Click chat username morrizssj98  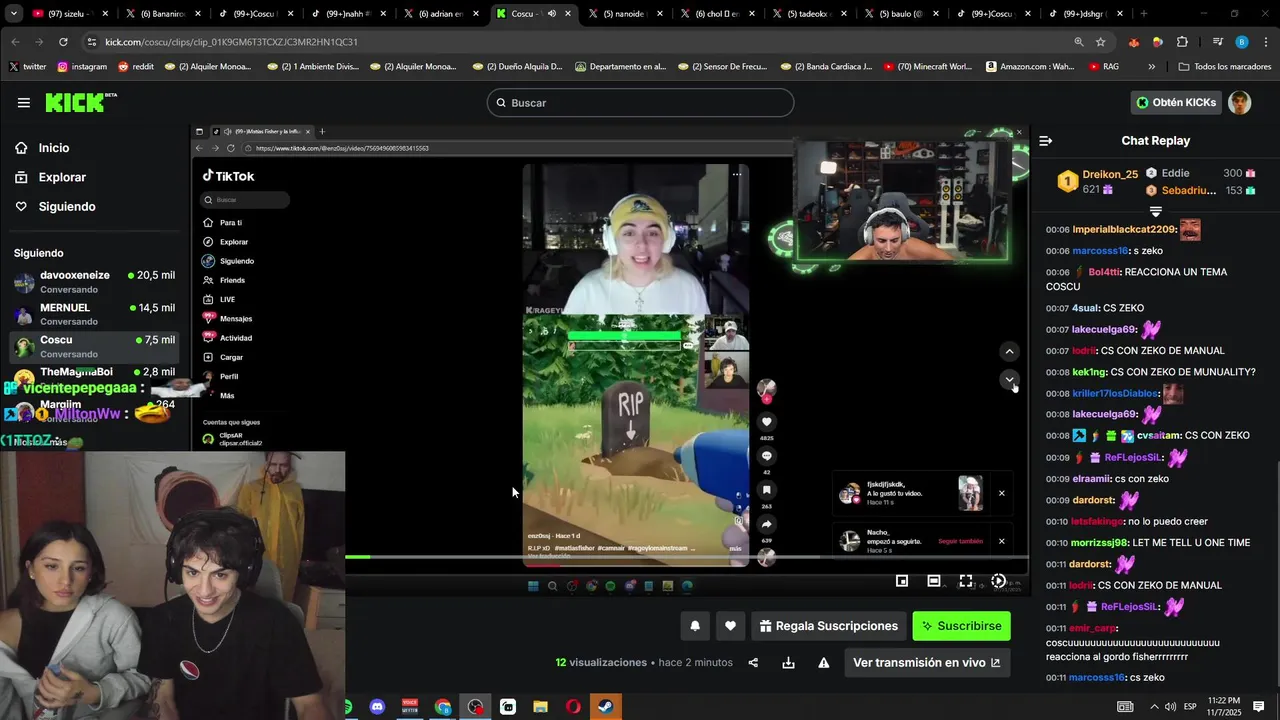[1101, 543]
